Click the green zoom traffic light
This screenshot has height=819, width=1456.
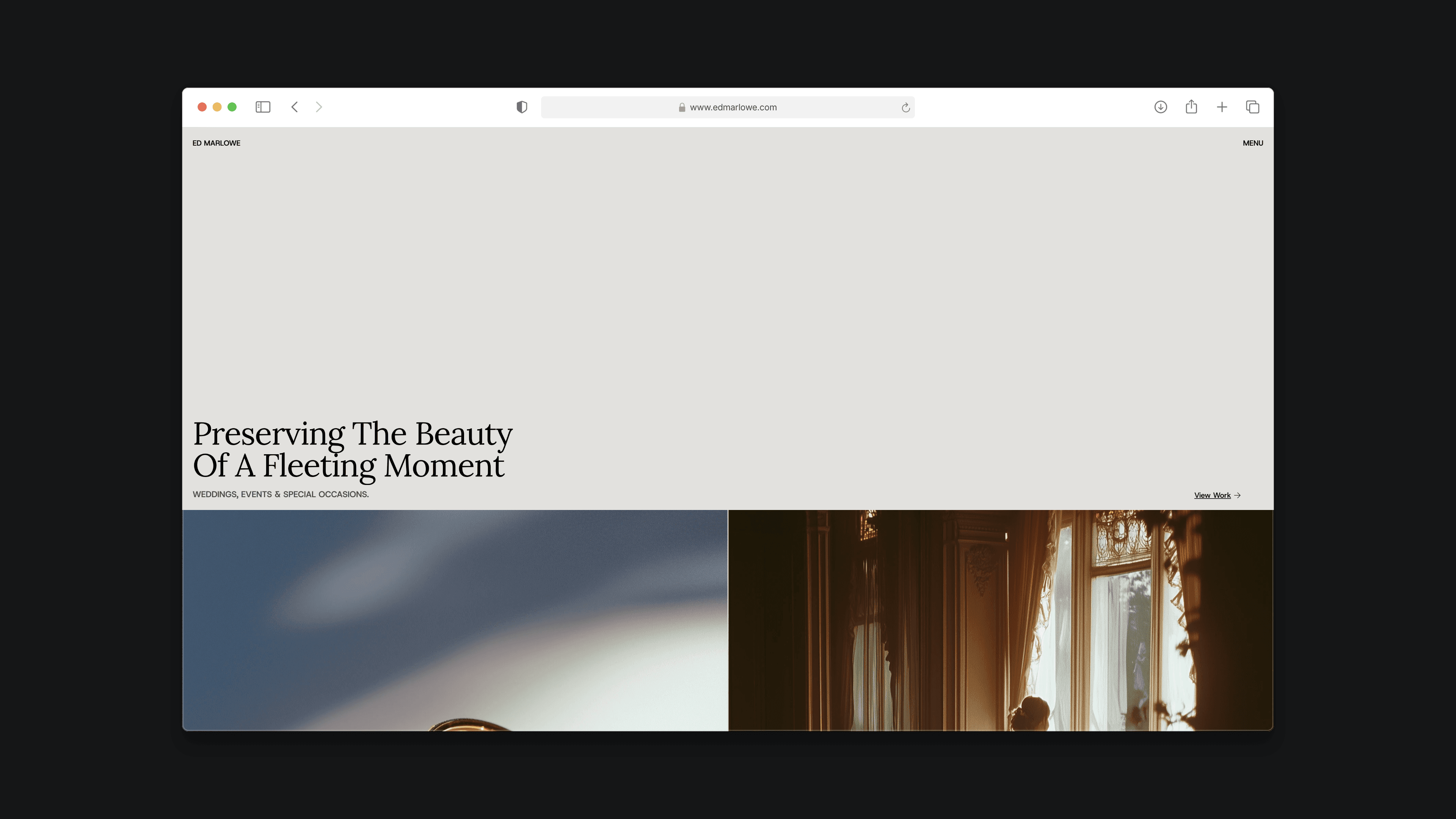click(x=232, y=107)
